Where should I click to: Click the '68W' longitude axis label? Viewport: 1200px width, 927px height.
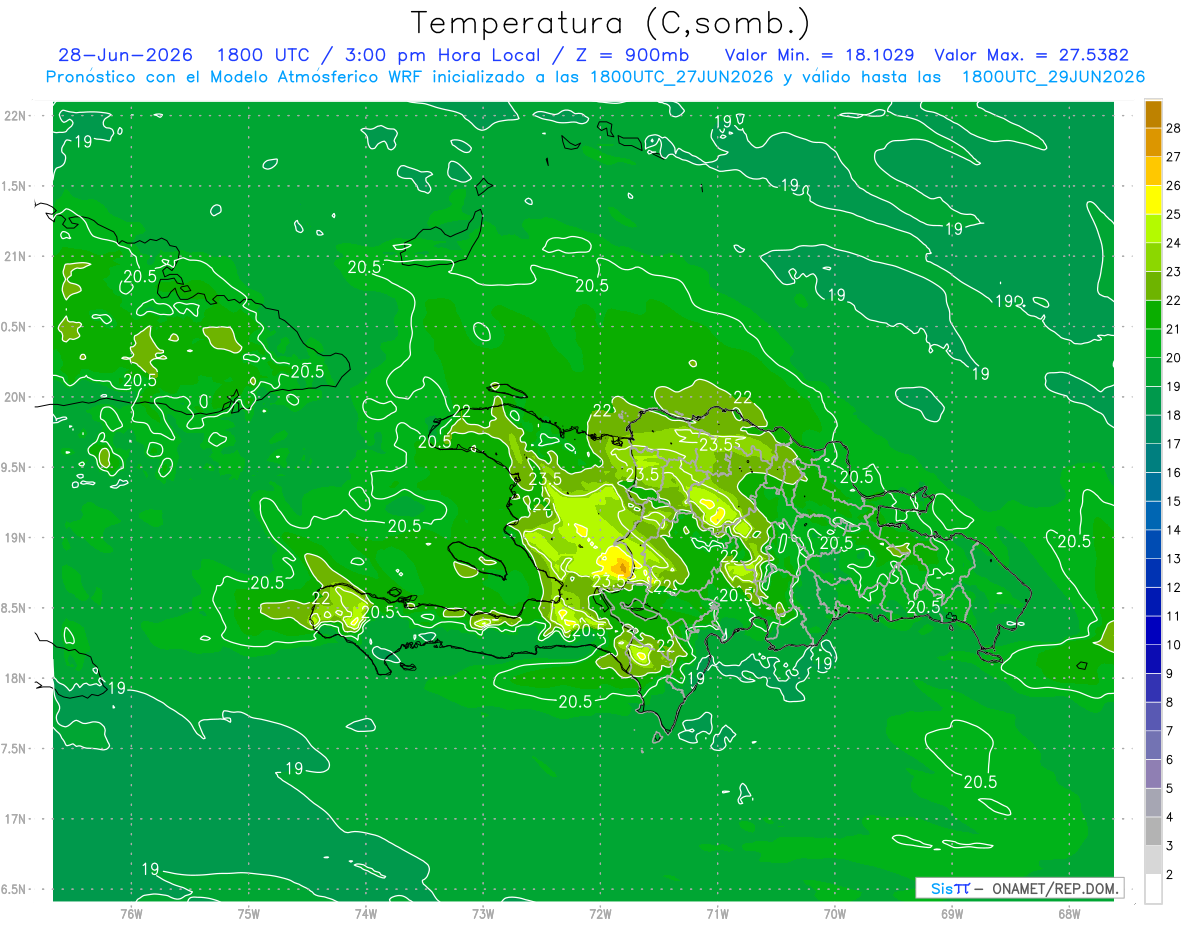click(x=1069, y=913)
